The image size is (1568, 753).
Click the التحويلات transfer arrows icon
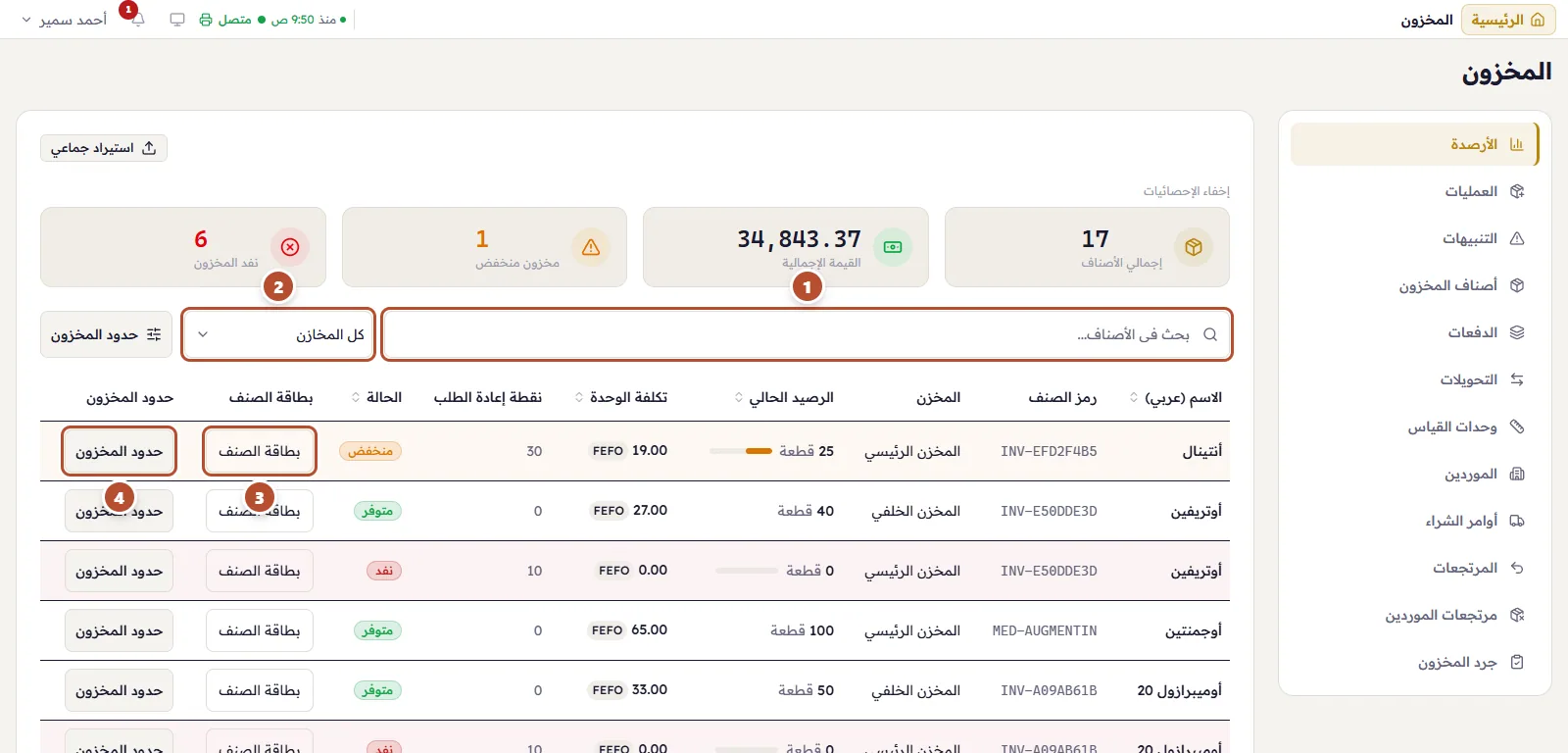tap(1517, 379)
